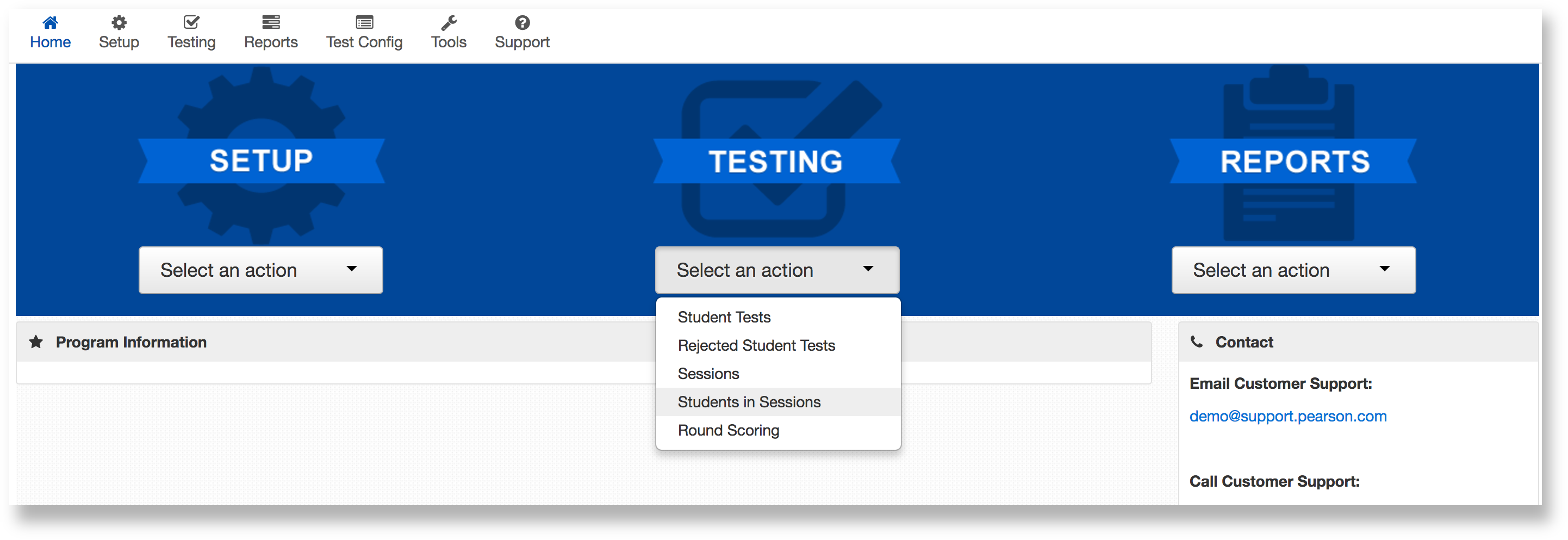
Task: Click the Tools wrench icon
Action: pyautogui.click(x=449, y=23)
